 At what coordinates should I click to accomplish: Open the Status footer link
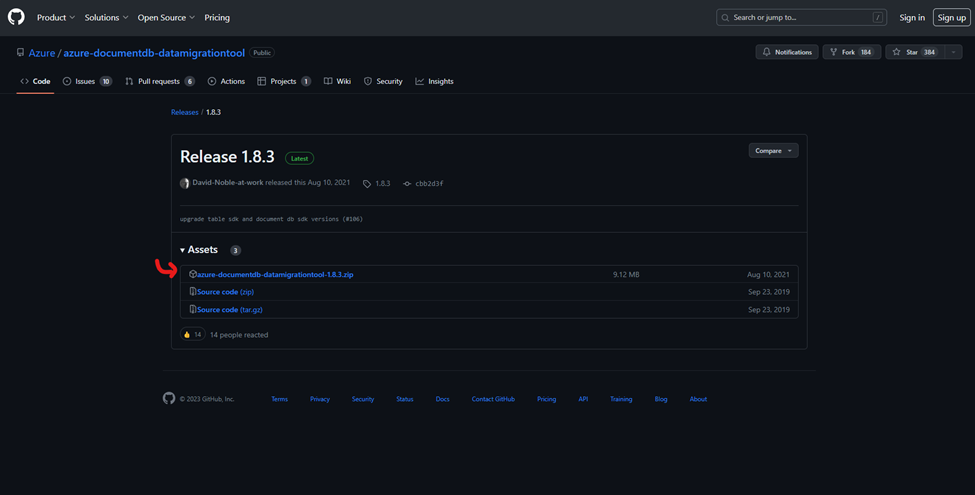[405, 399]
